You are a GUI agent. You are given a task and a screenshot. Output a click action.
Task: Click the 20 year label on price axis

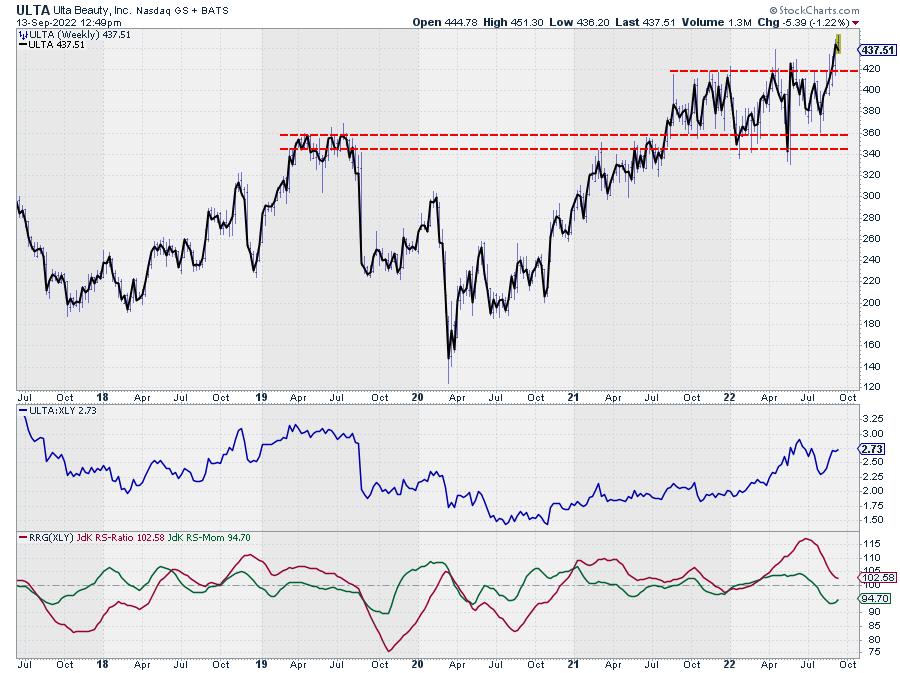click(x=418, y=397)
